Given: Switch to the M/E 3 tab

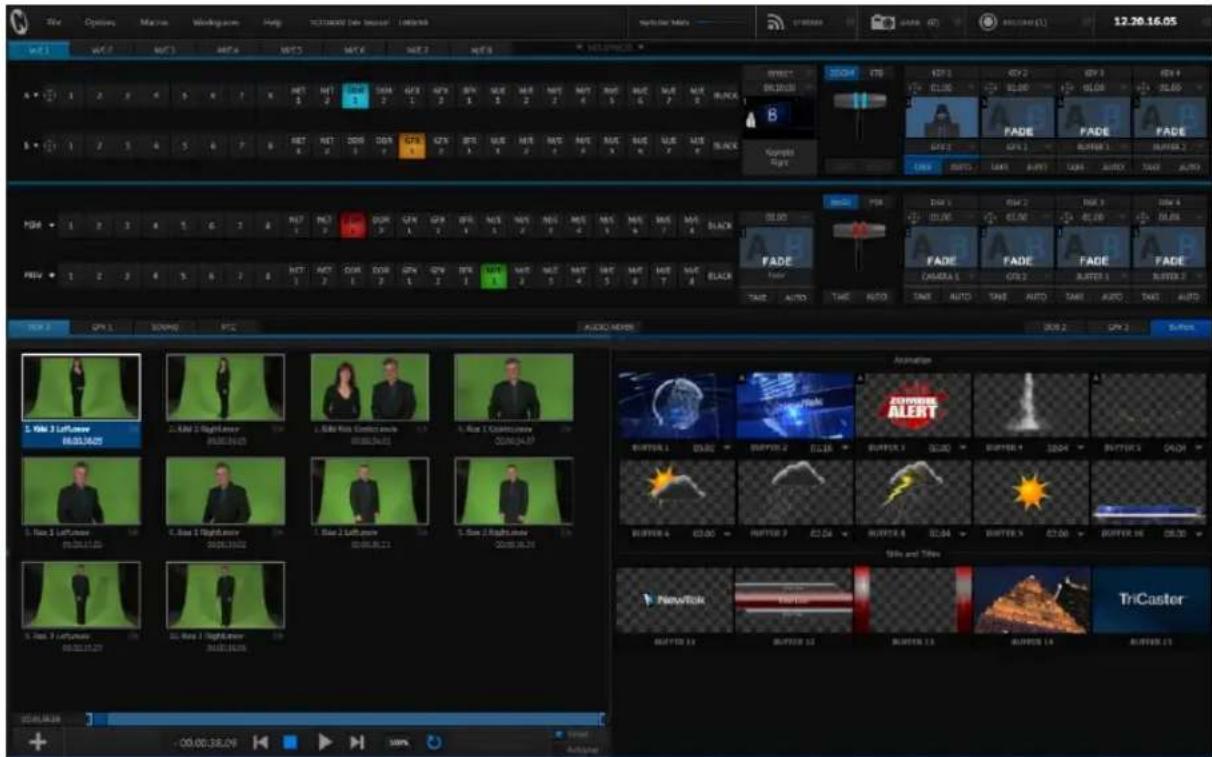Looking at the screenshot, I should click(x=163, y=48).
